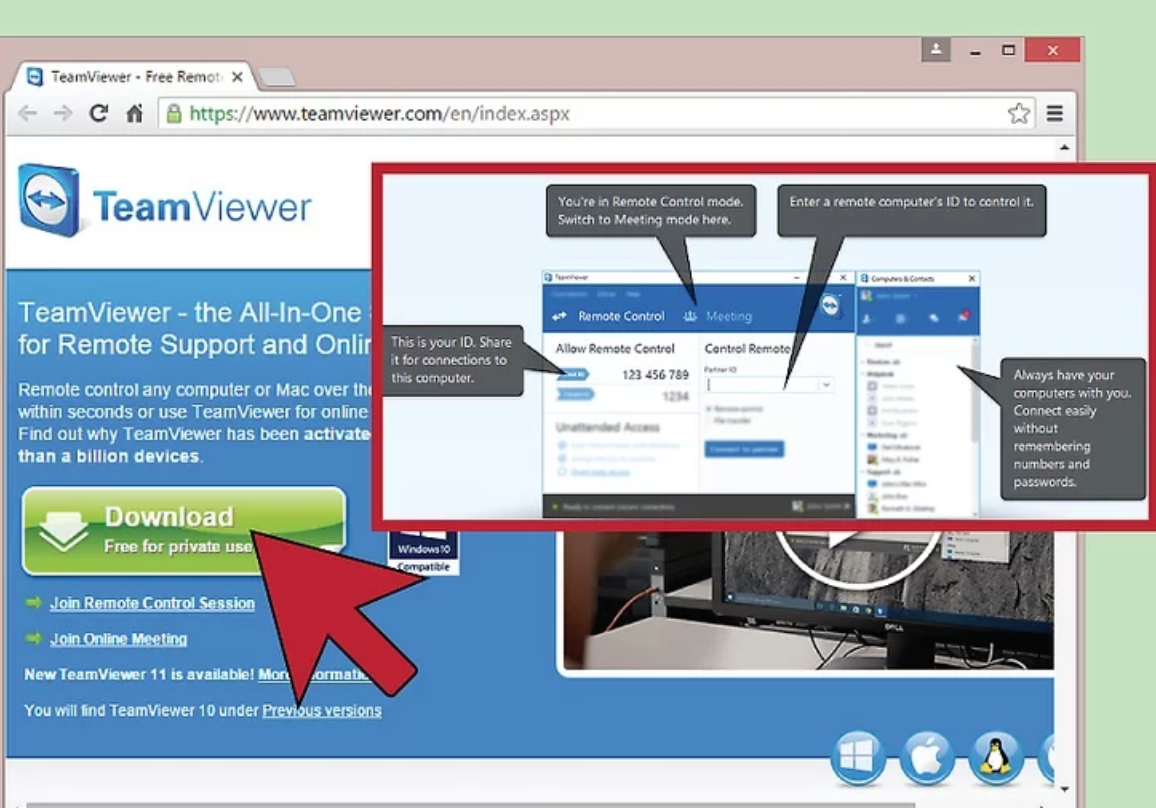Select the Apple Mac download icon
The height and width of the screenshot is (808, 1156).
[x=927, y=757]
